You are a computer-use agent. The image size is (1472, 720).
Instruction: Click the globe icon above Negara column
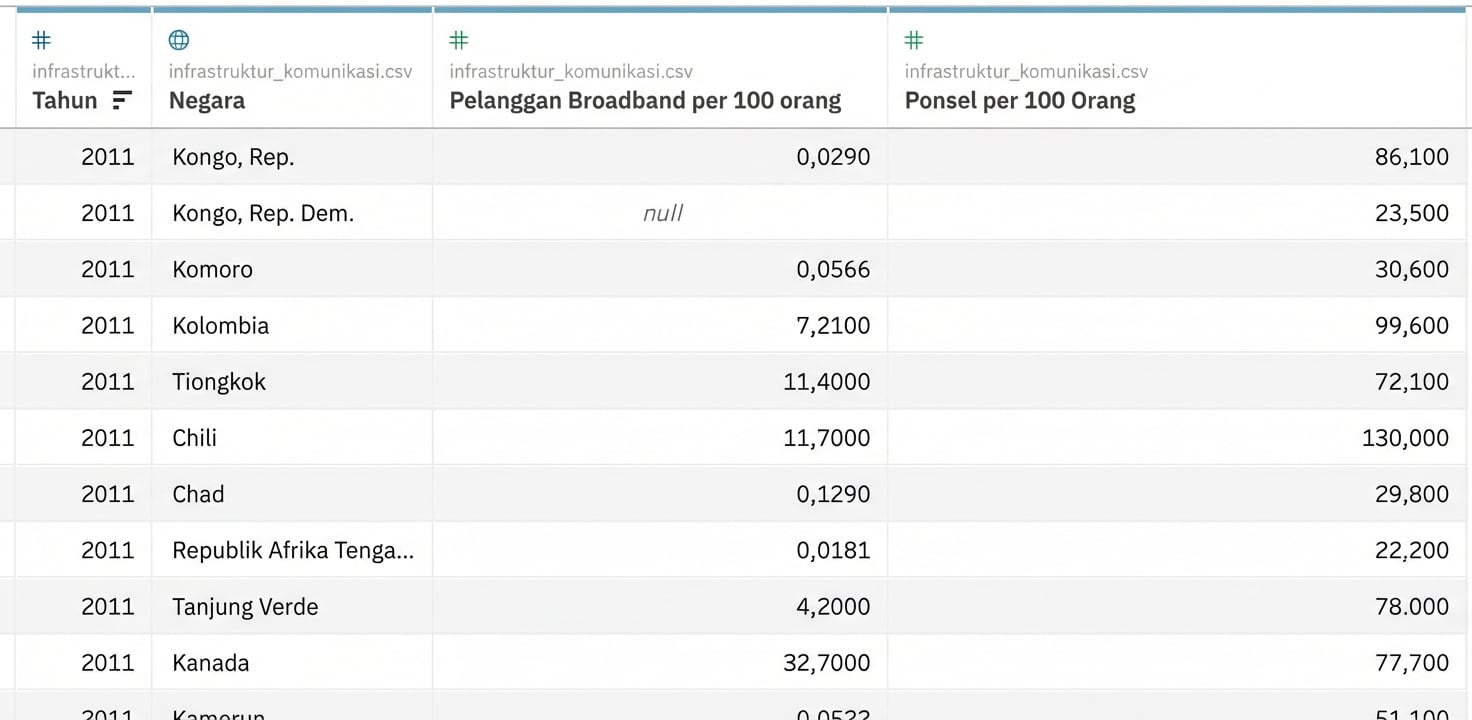pyautogui.click(x=178, y=40)
